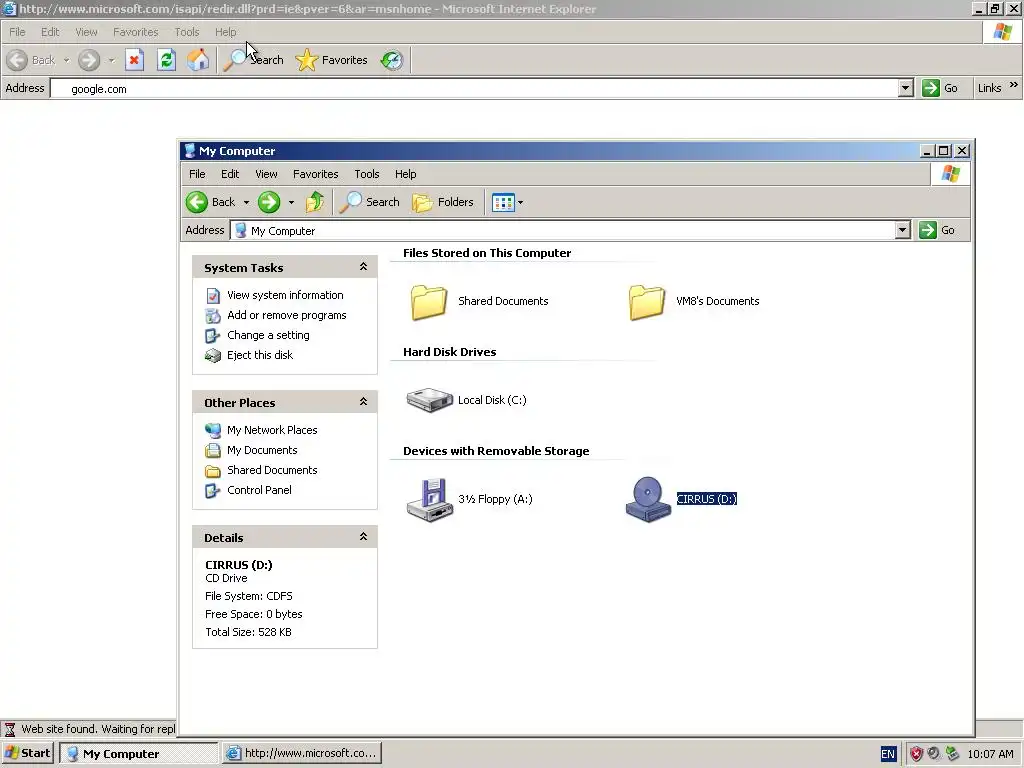Click View system information link
This screenshot has height=768, width=1024.
pos(285,295)
